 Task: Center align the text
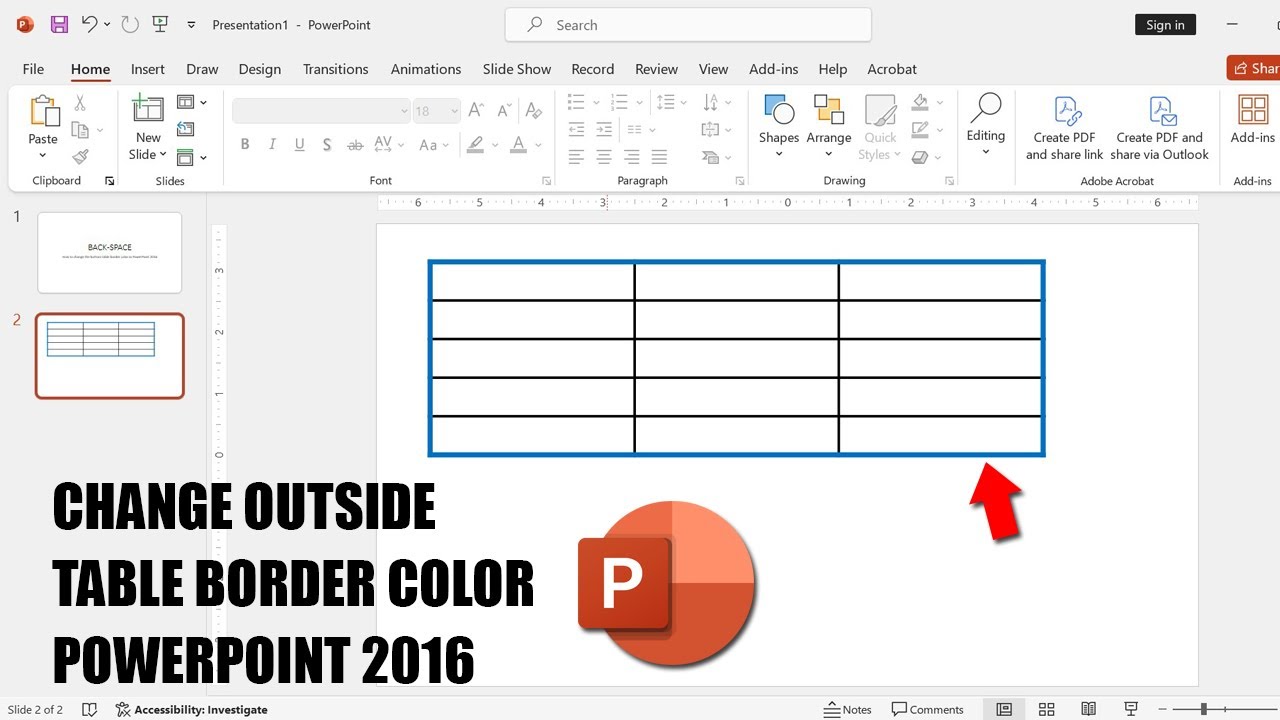604,157
